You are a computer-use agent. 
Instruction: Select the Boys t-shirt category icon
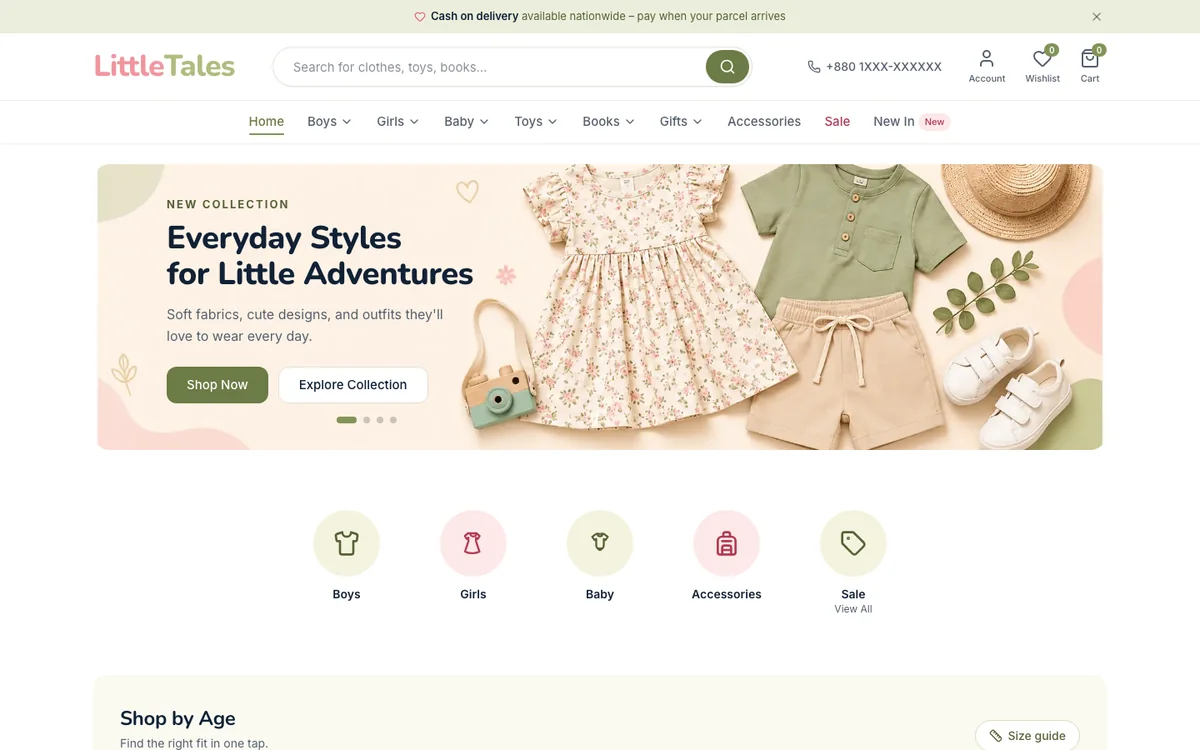tap(346, 543)
